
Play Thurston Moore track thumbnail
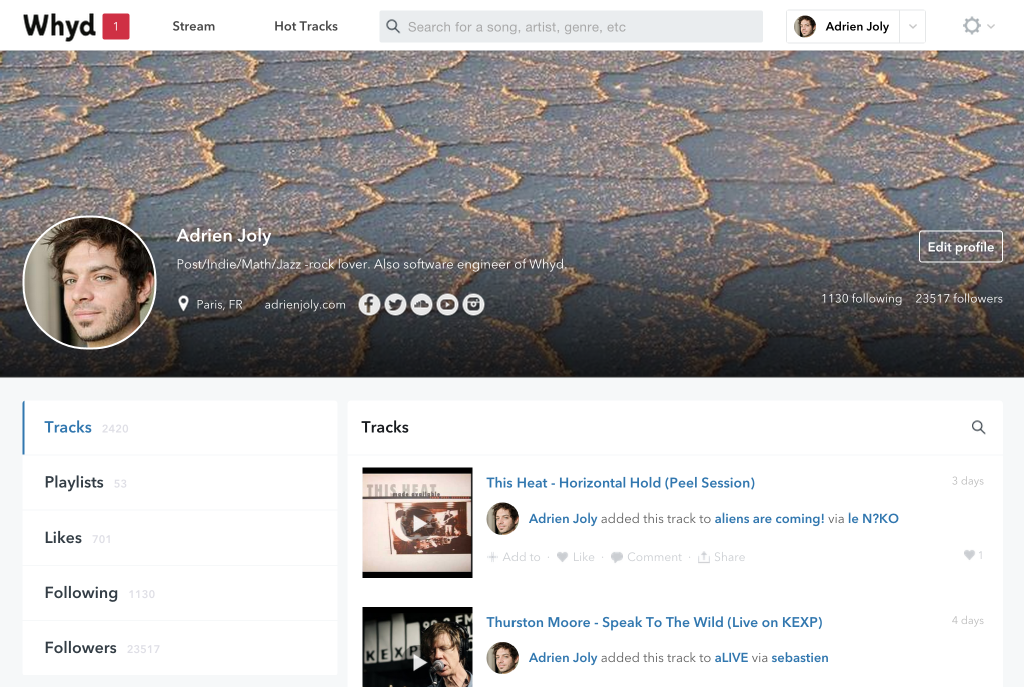click(x=417, y=647)
